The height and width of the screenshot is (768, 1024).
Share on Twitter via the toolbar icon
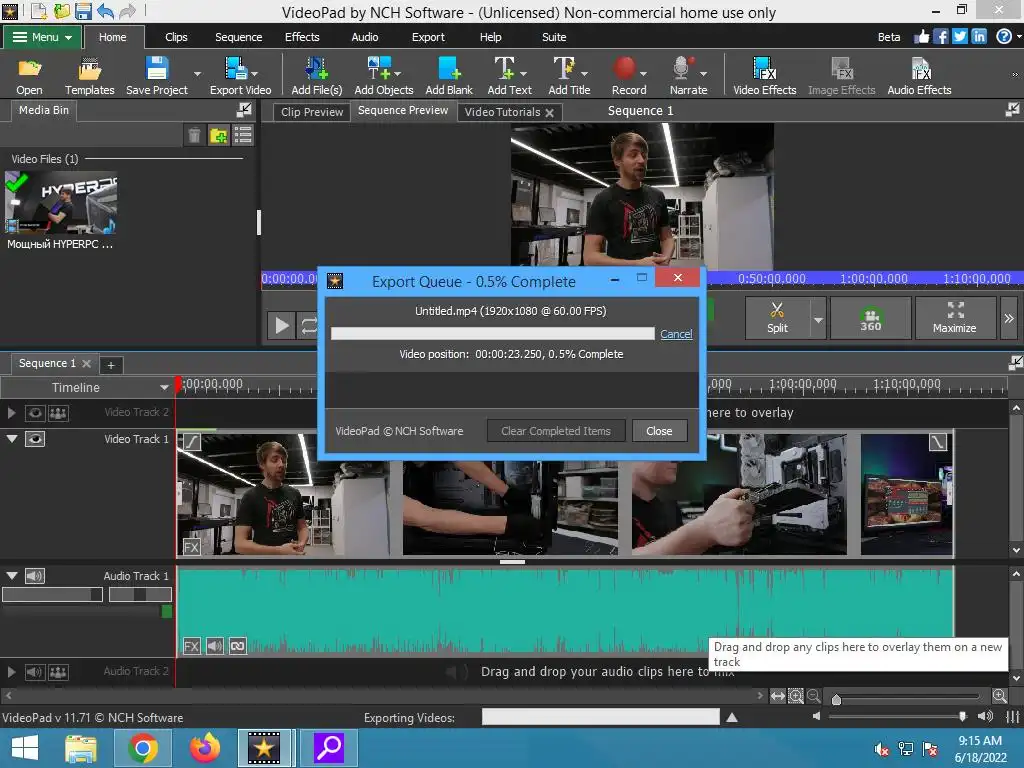point(959,37)
